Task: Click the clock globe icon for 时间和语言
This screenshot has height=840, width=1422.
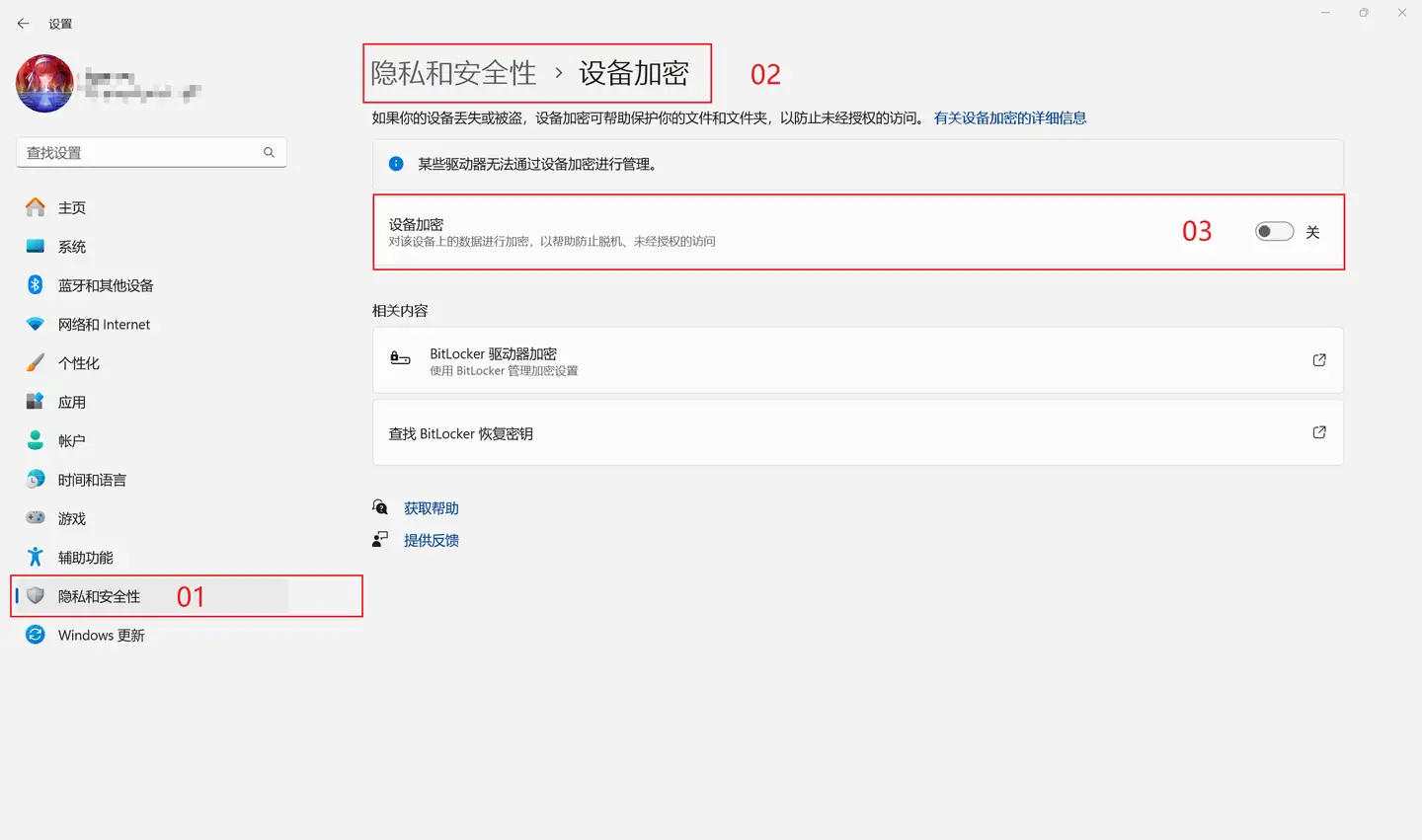Action: 36,480
